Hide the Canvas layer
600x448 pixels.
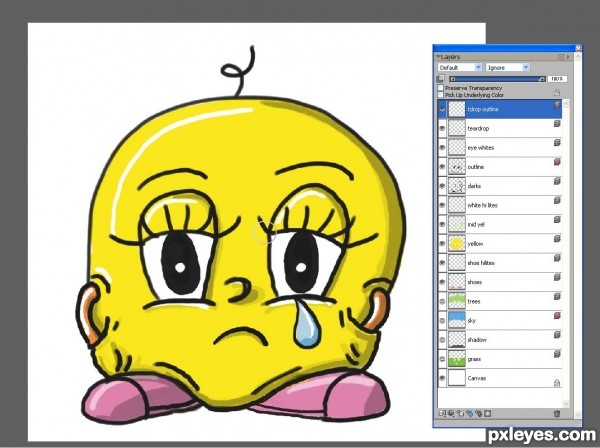tap(442, 378)
